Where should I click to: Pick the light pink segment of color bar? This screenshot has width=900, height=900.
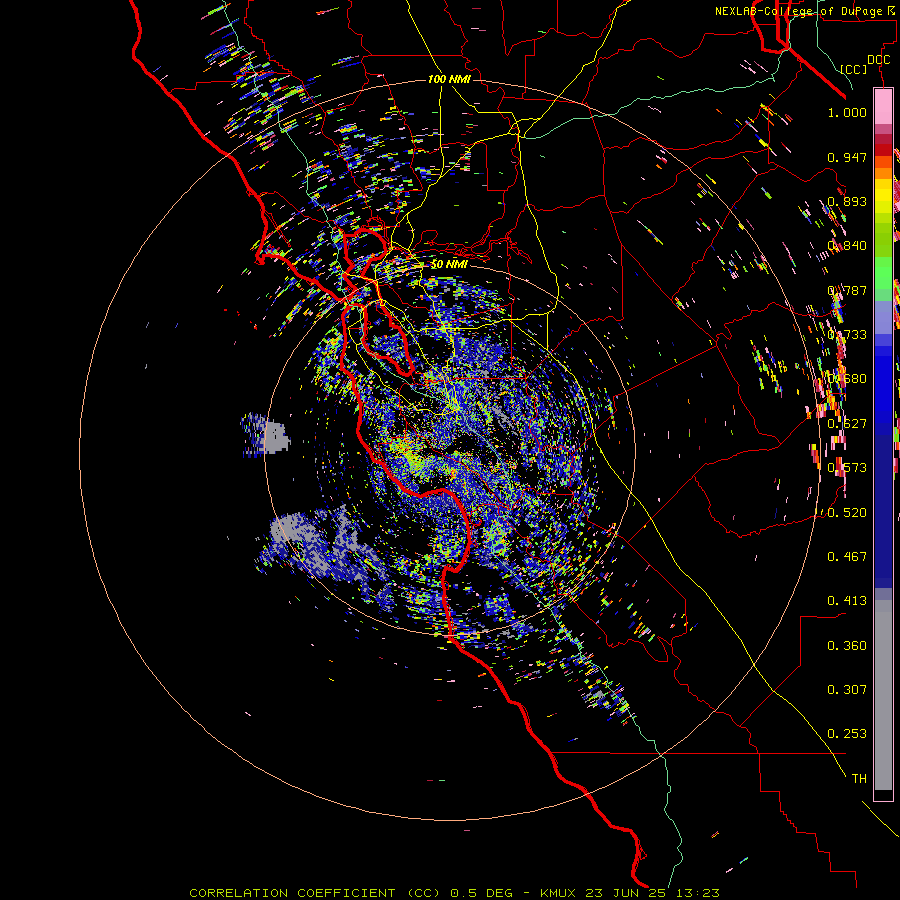pyautogui.click(x=883, y=107)
